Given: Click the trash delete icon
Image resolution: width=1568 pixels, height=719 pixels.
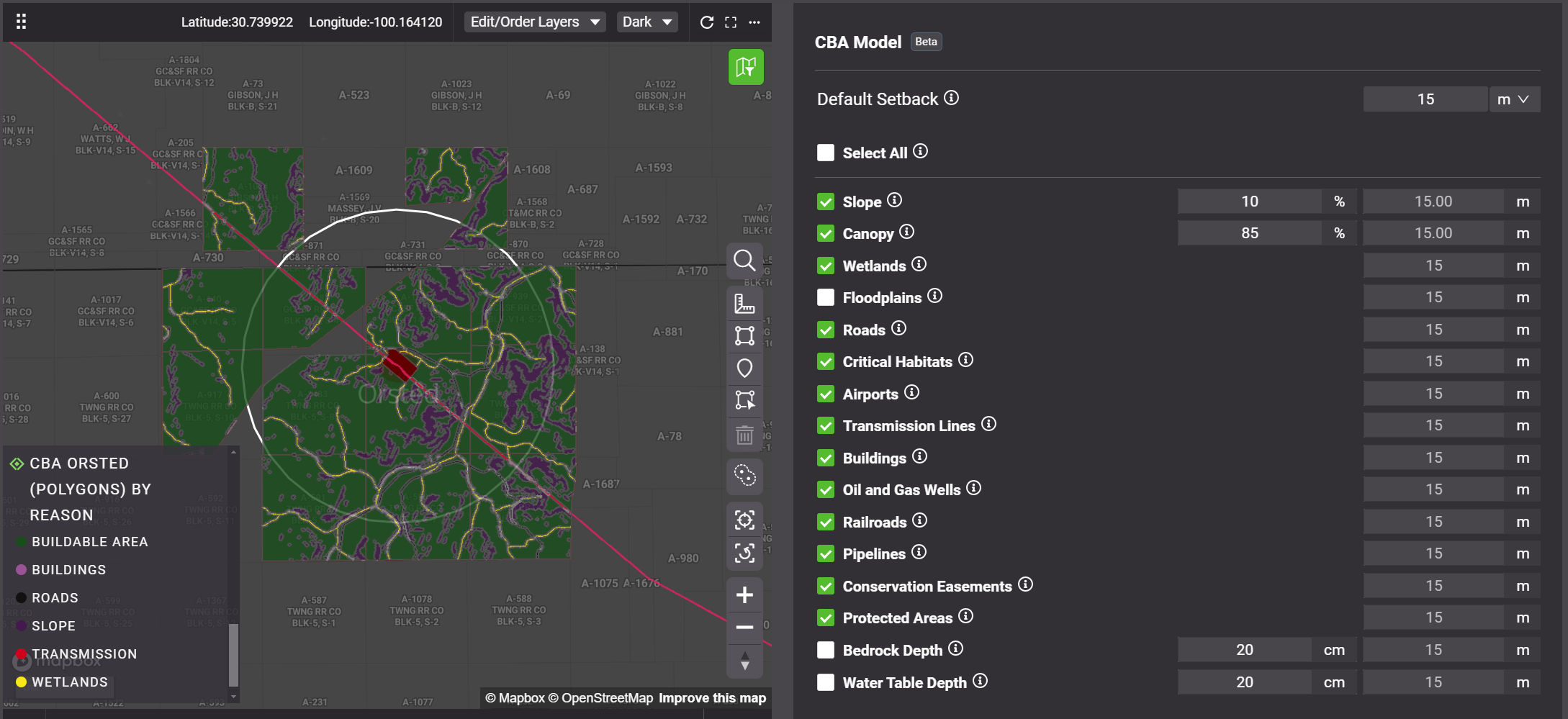Looking at the screenshot, I should pyautogui.click(x=744, y=435).
